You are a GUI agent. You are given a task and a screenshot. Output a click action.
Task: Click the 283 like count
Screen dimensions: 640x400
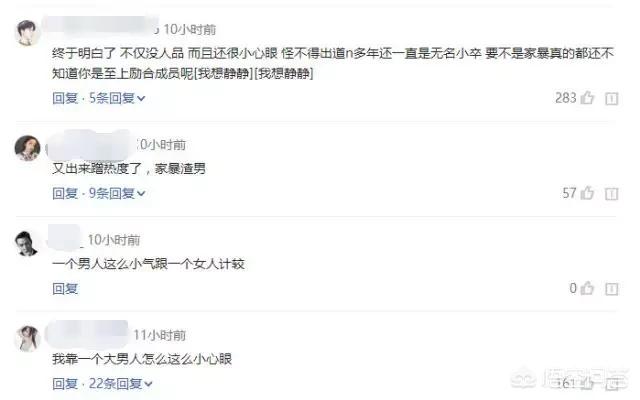pyautogui.click(x=566, y=98)
